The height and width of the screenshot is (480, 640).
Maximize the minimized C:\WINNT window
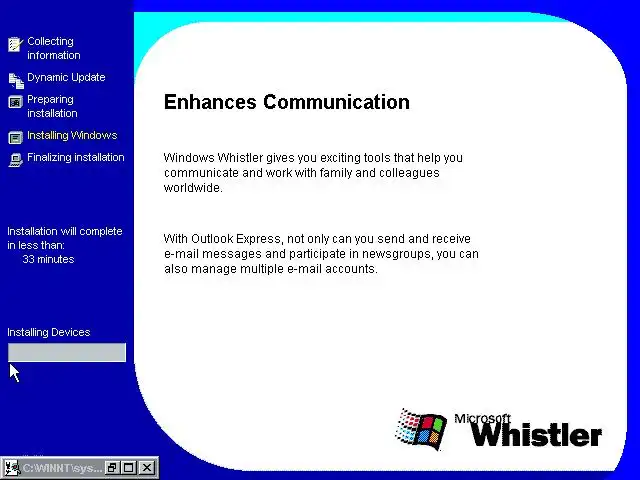pyautogui.click(x=129, y=468)
